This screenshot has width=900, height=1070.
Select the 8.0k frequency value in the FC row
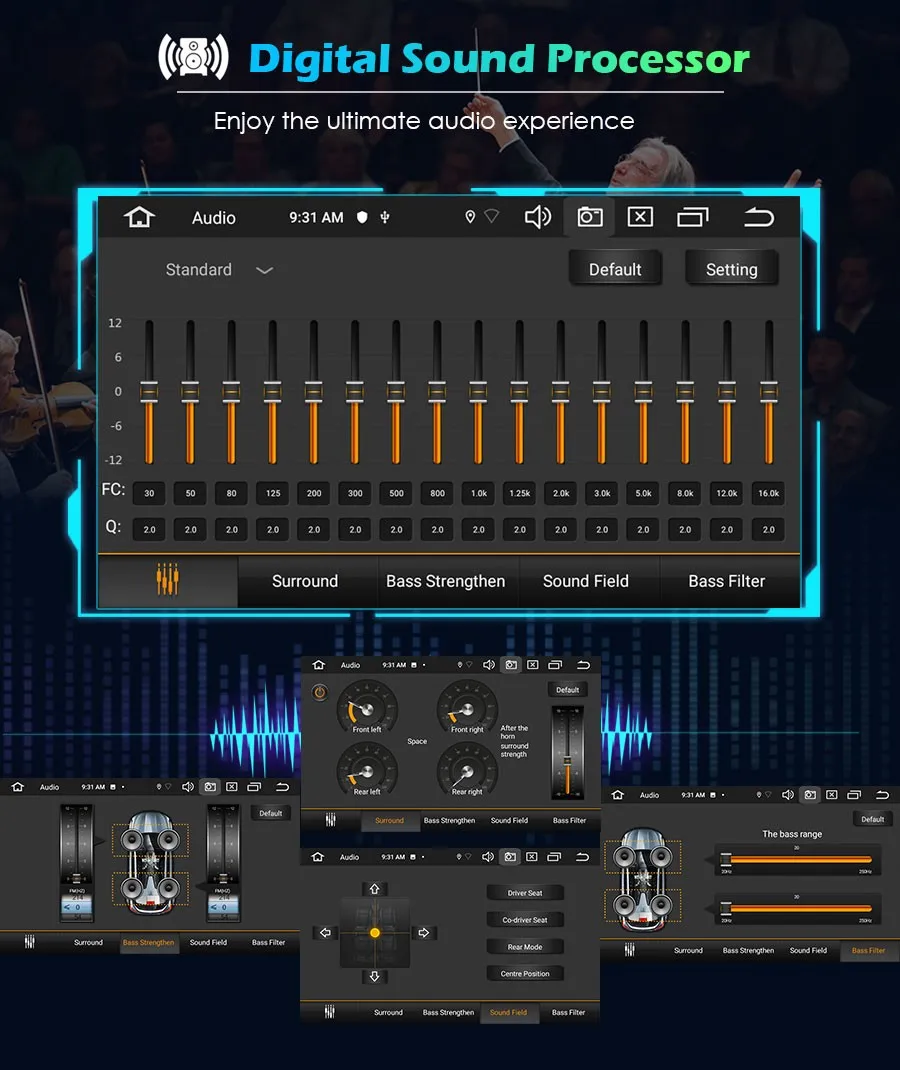[x=685, y=493]
